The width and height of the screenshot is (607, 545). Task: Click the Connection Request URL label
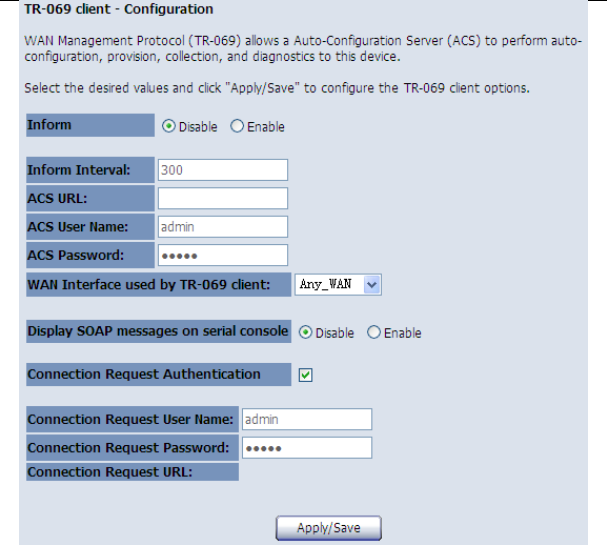110,472
